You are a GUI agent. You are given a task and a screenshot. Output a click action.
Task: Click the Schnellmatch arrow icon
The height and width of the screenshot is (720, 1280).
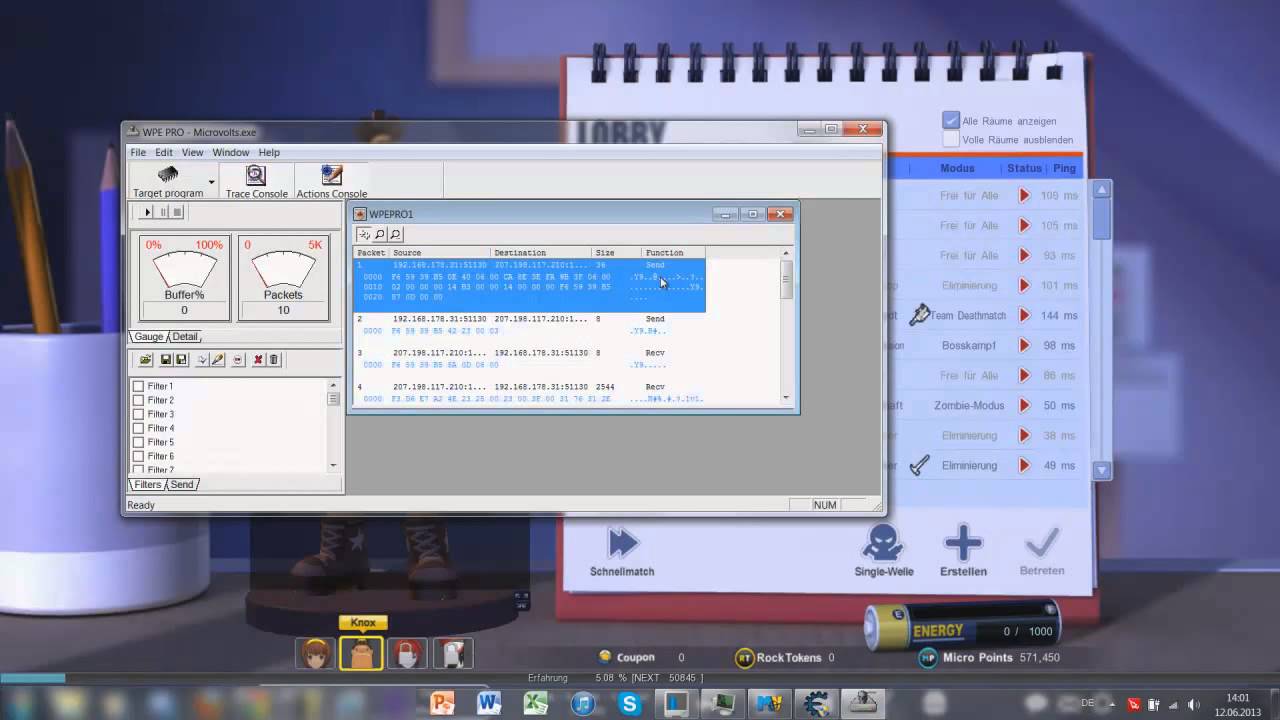(622, 543)
